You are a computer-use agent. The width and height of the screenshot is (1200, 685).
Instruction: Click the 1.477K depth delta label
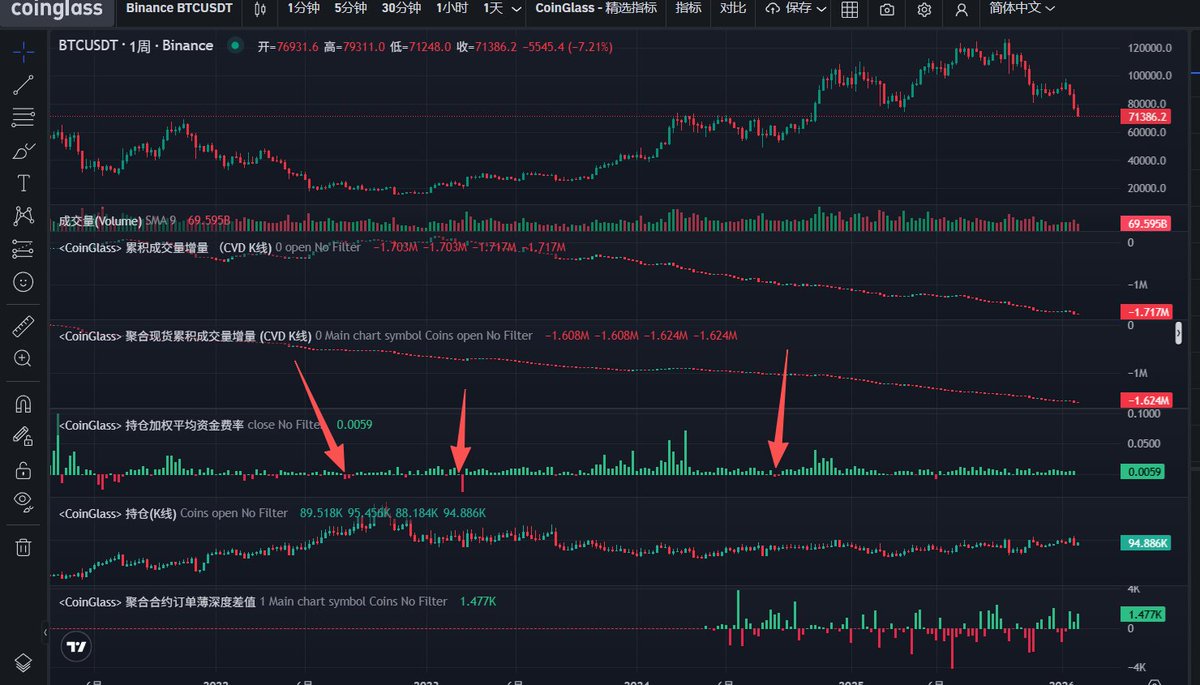[1142, 615]
